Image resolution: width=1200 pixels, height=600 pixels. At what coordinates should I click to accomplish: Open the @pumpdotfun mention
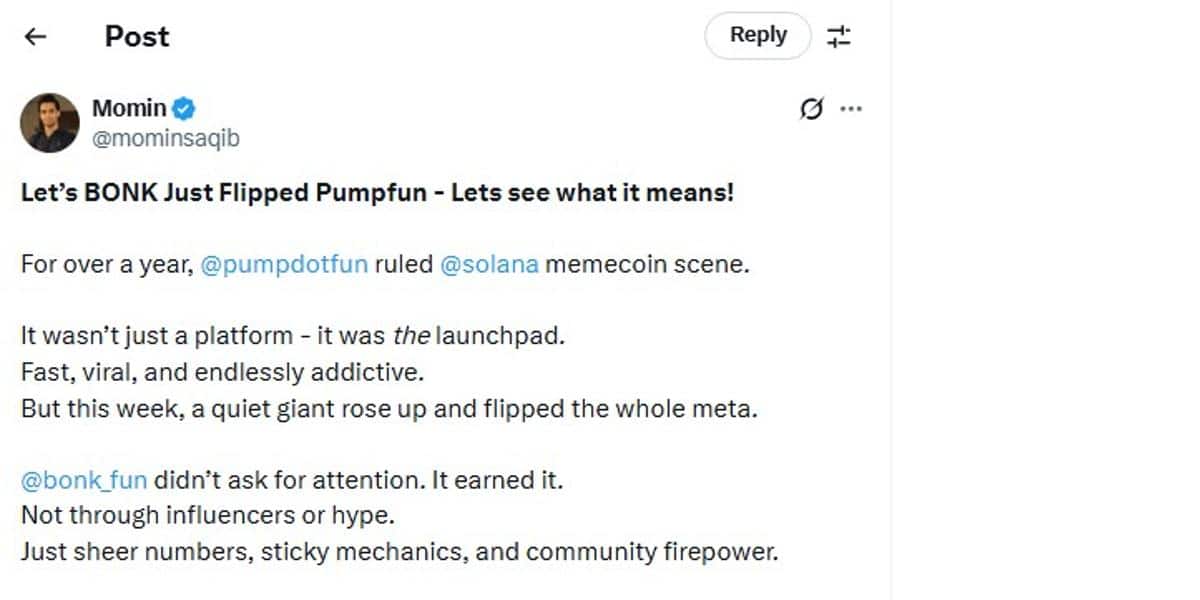284,265
